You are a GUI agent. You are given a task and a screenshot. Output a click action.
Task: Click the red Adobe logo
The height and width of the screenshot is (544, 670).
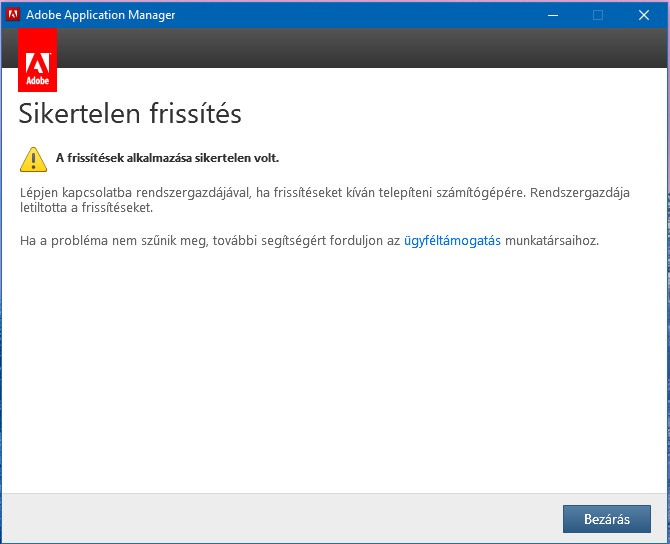coord(38,61)
